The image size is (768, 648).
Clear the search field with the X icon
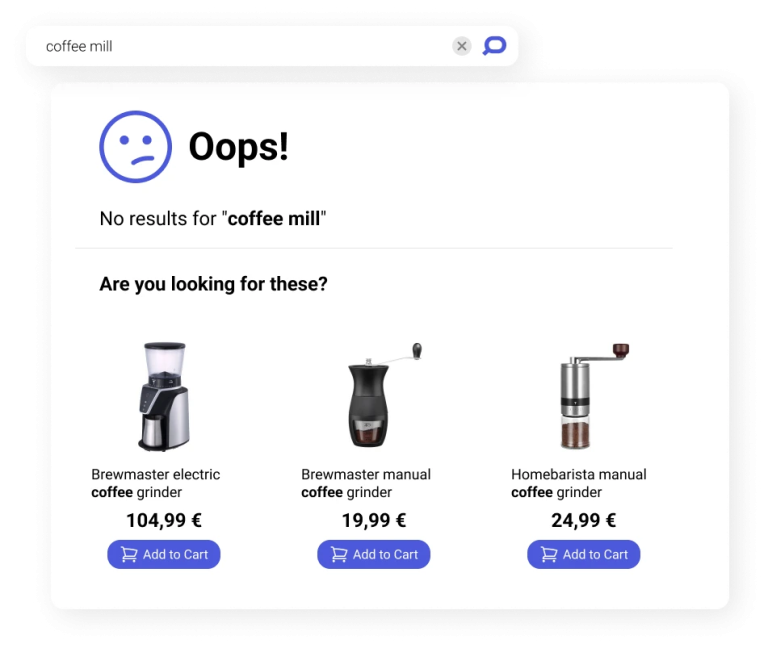pos(461,46)
